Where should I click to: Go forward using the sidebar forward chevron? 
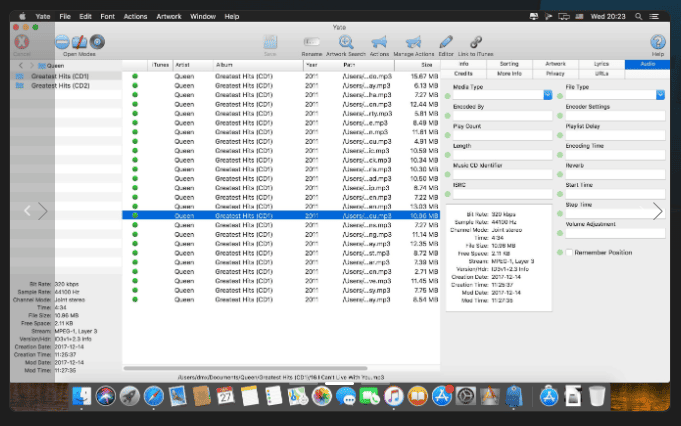click(x=32, y=66)
